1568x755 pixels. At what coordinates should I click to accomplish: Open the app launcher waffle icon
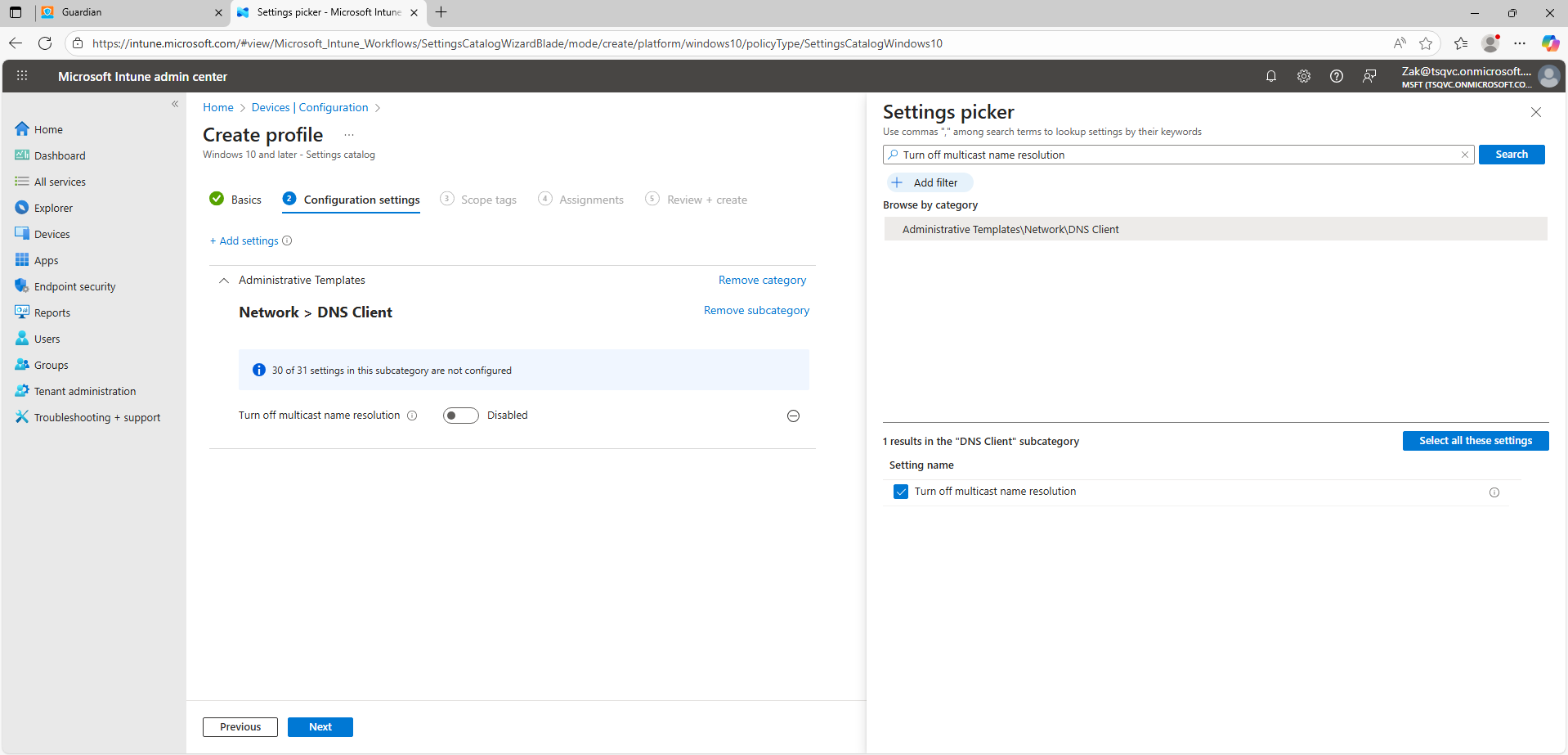[22, 76]
